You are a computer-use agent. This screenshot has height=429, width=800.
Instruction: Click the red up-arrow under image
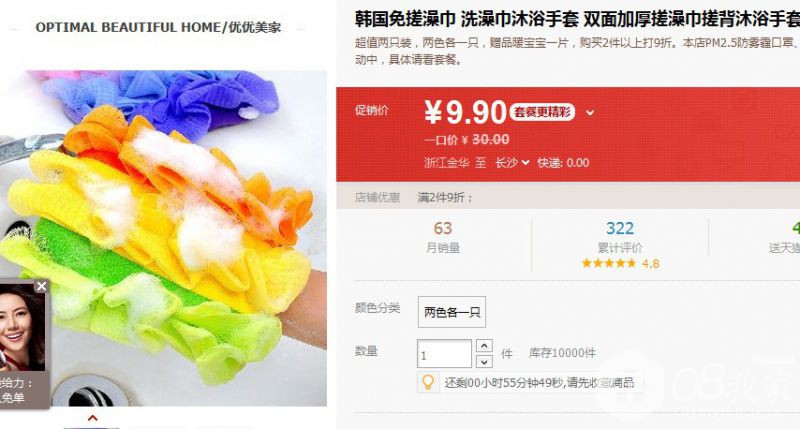pos(92,418)
